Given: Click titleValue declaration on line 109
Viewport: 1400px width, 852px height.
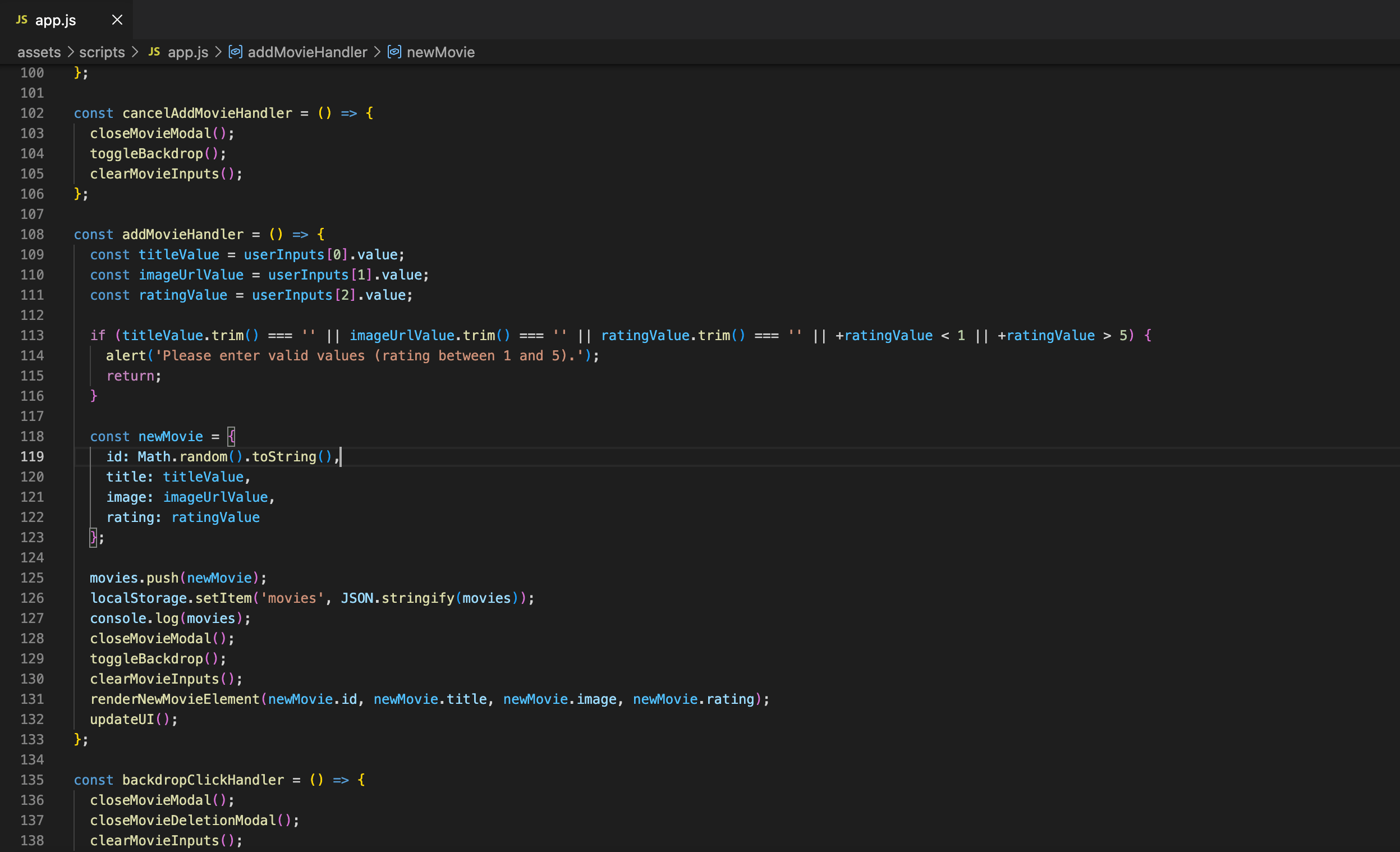Looking at the screenshot, I should [x=179, y=255].
